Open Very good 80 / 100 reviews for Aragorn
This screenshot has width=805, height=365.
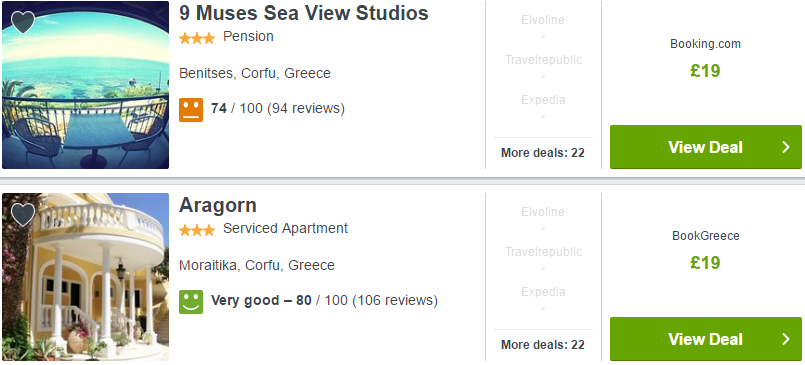[324, 300]
